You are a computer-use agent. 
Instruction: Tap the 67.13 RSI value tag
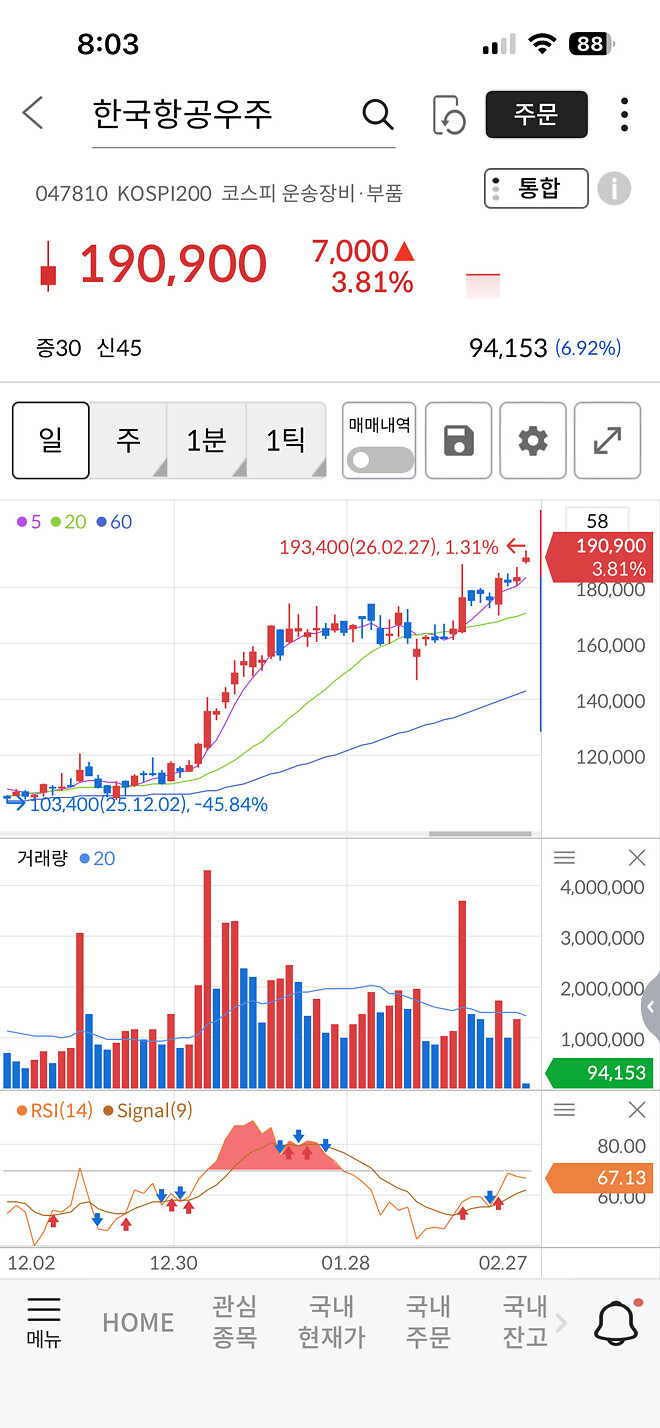click(600, 1178)
